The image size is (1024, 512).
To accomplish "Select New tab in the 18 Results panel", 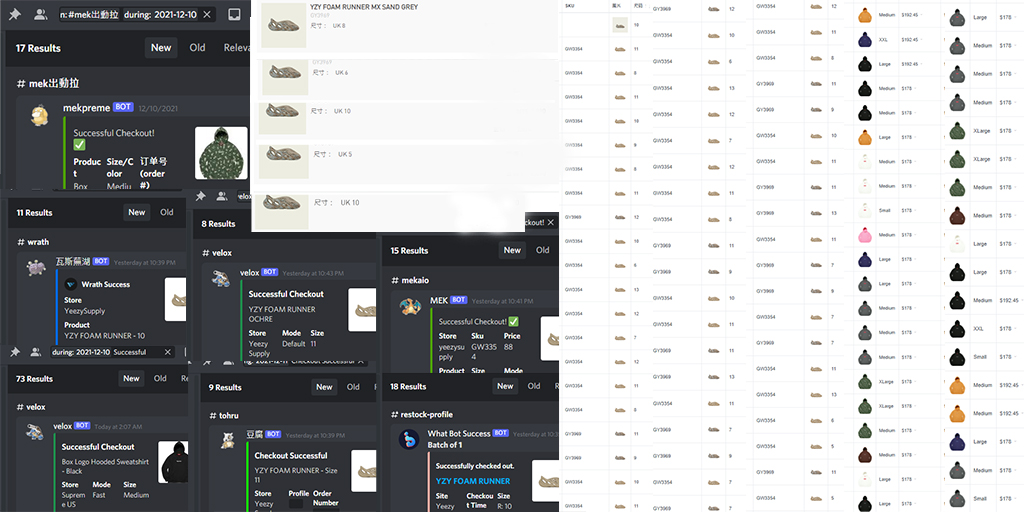I will click(505, 386).
